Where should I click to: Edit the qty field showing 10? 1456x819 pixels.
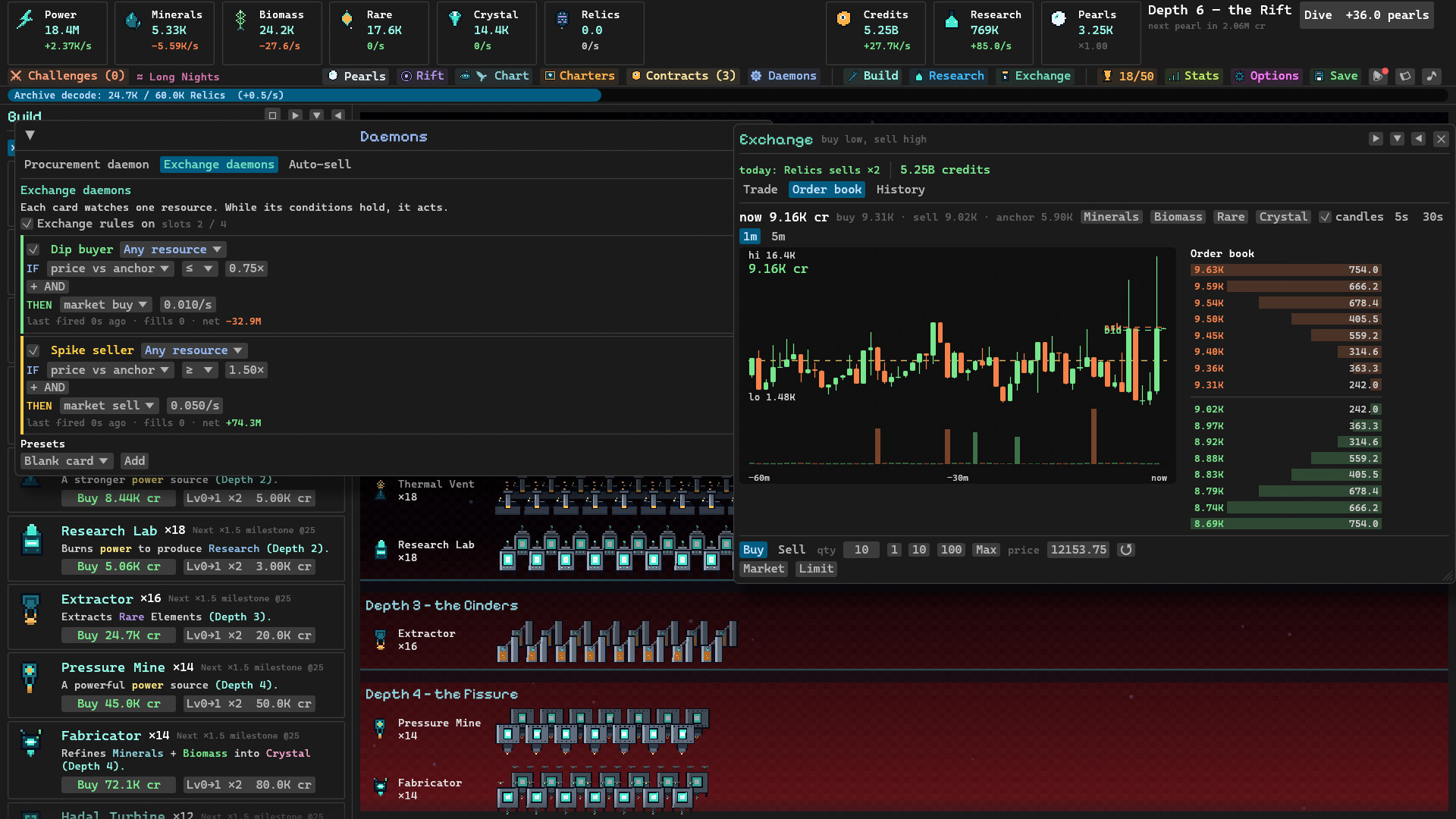(x=861, y=550)
